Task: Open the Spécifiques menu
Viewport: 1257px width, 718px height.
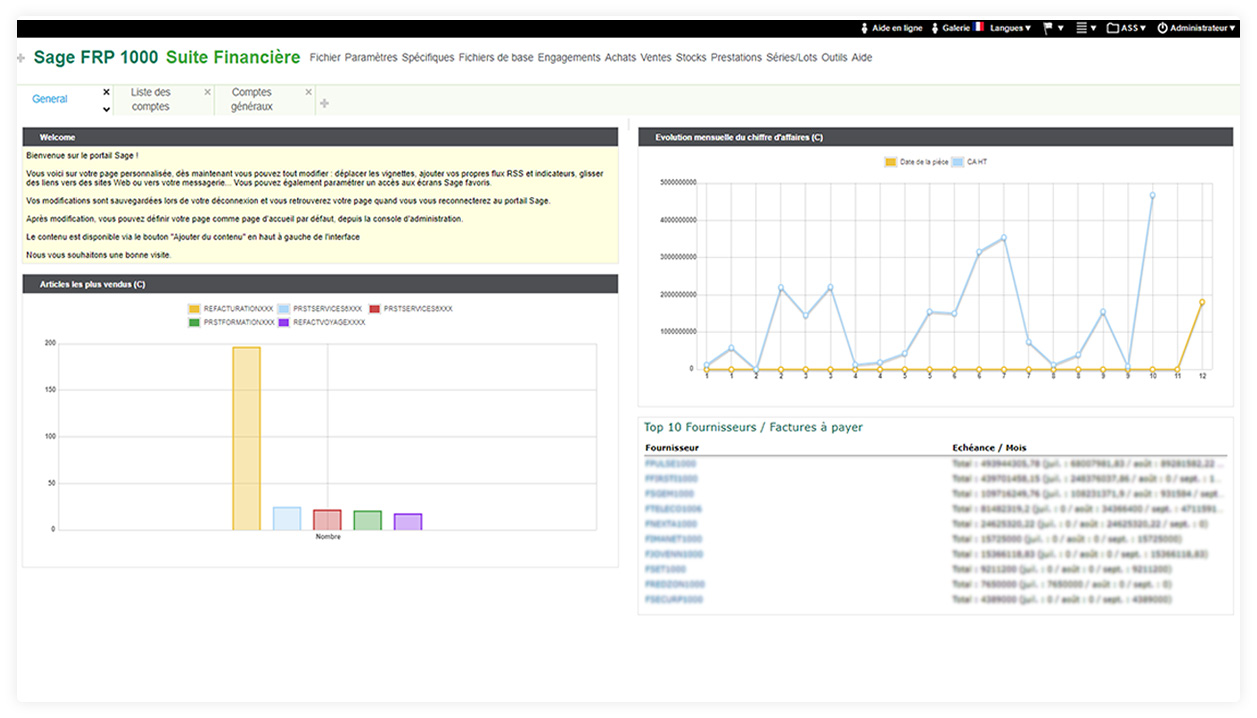Action: coord(428,58)
